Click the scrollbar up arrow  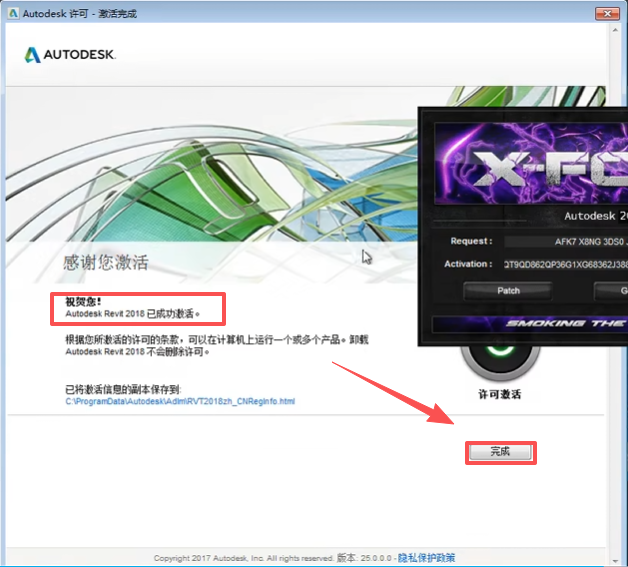[x=615, y=30]
